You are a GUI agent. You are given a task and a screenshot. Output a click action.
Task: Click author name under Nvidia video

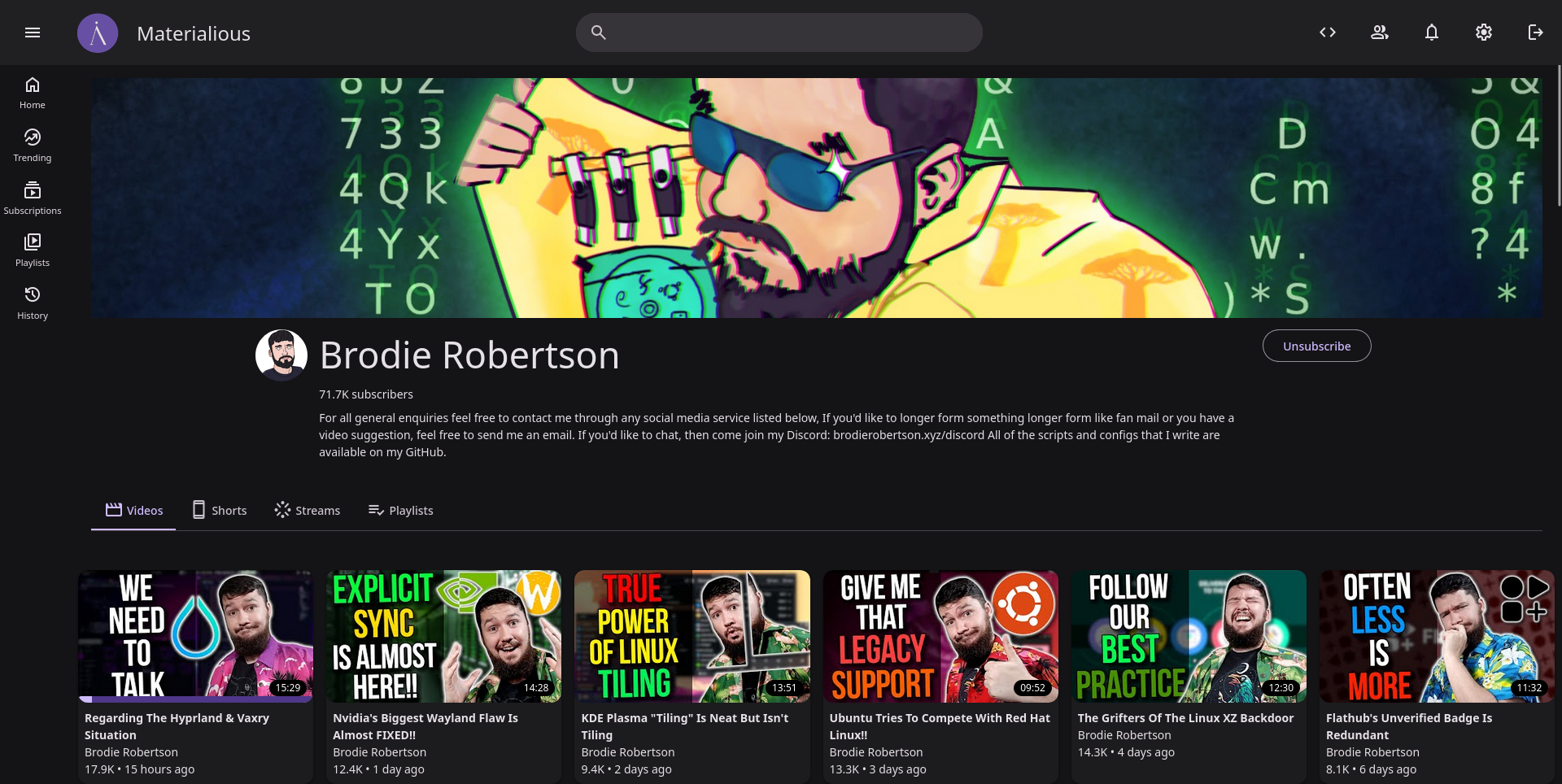click(x=379, y=752)
